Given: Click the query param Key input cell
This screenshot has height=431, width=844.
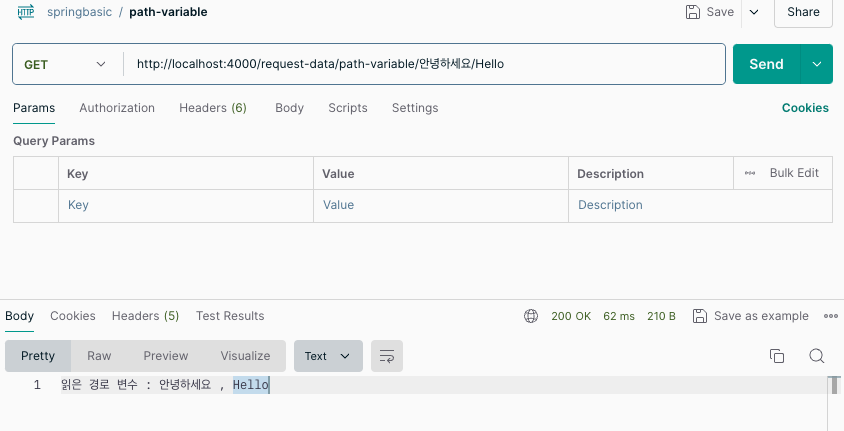Looking at the screenshot, I should point(186,205).
